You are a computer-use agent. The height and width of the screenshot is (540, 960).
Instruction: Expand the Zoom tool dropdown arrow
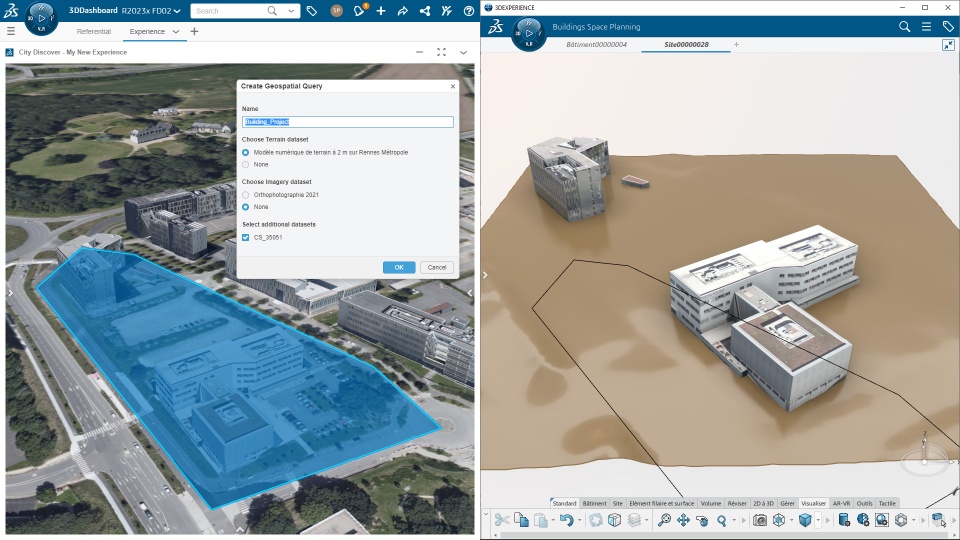coord(734,520)
